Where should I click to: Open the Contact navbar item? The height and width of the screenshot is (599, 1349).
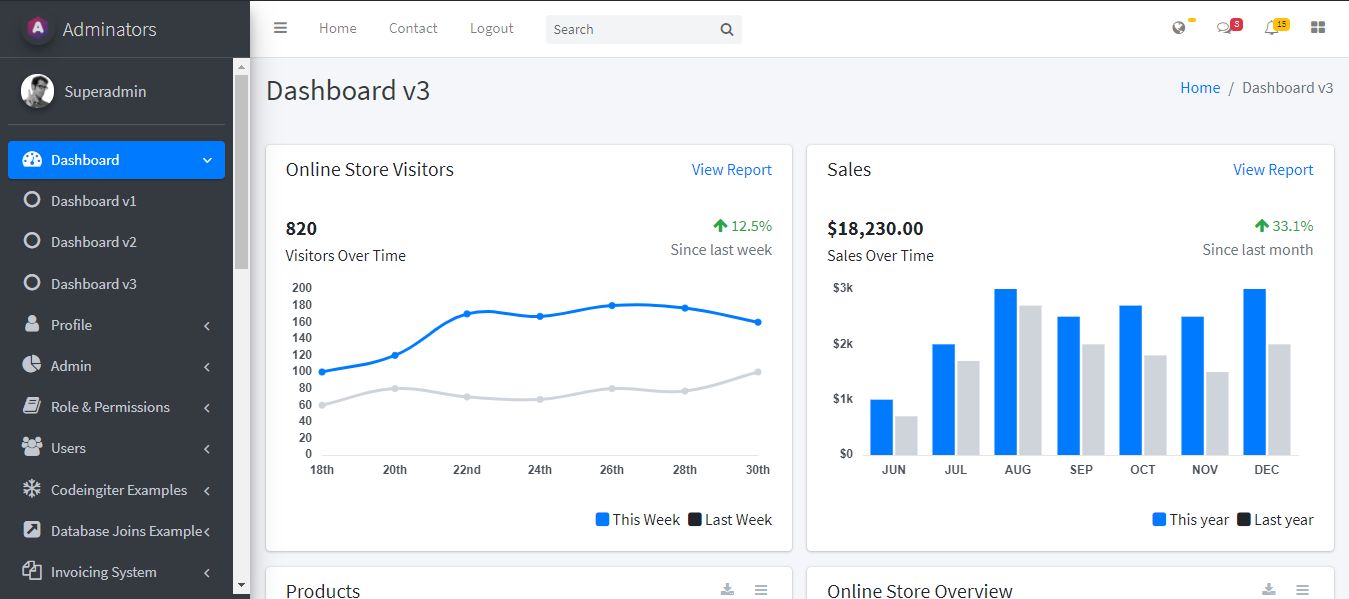pyautogui.click(x=413, y=28)
